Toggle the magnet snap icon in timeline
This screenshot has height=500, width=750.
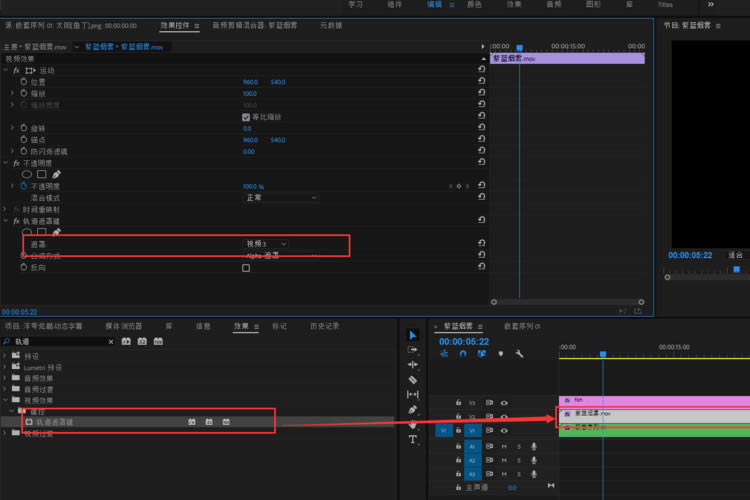tap(463, 354)
